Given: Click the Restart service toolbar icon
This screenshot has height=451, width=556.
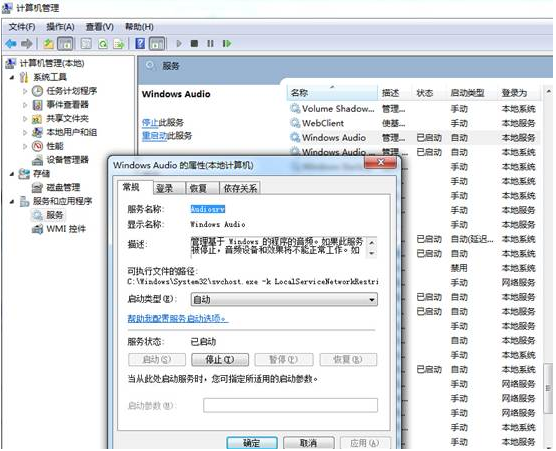Looking at the screenshot, I should point(227,44).
